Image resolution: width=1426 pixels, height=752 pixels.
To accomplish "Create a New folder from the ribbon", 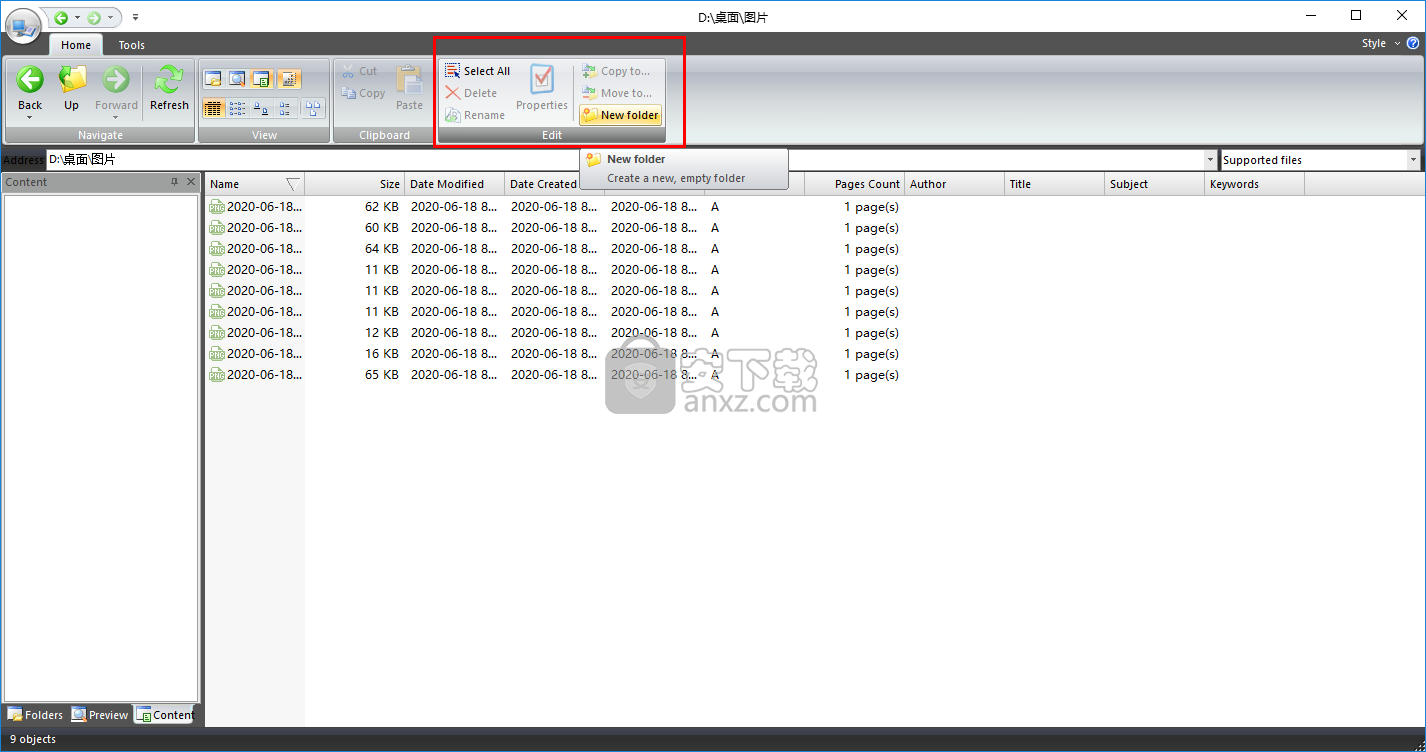I will pos(621,115).
